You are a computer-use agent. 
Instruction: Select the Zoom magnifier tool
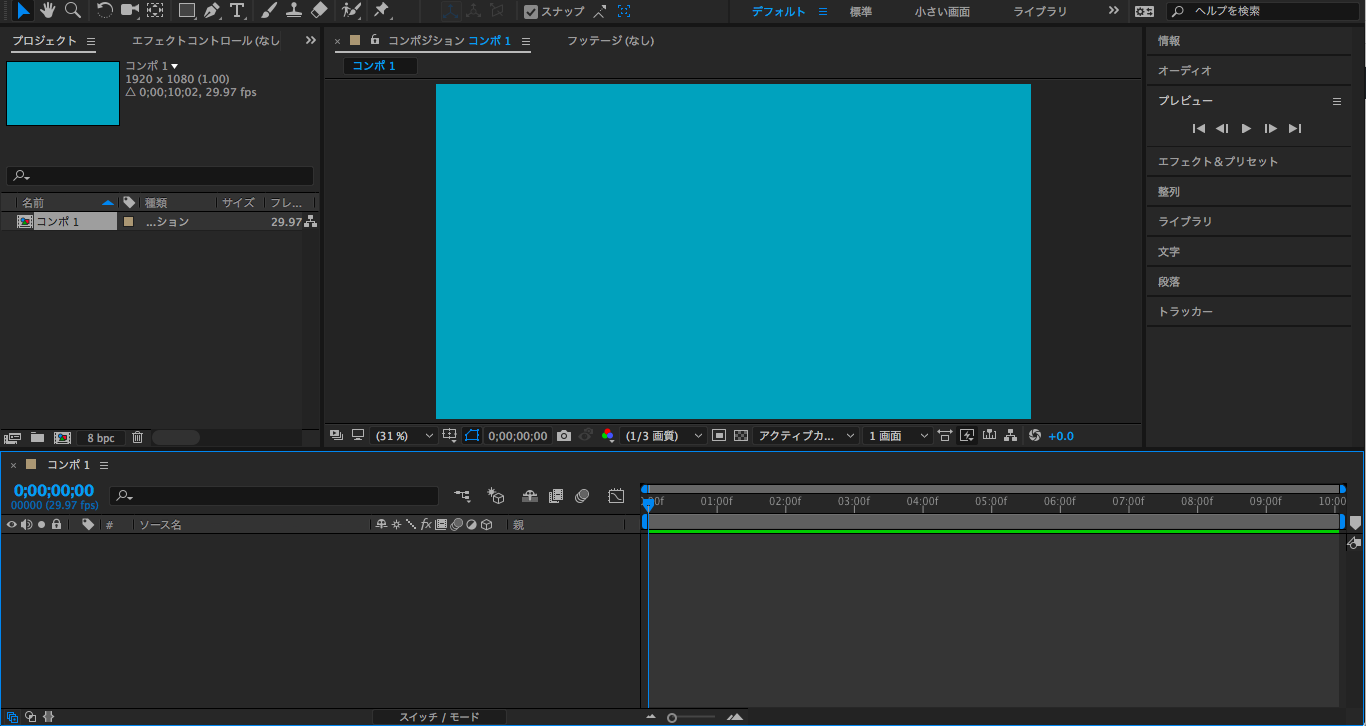[x=72, y=11]
